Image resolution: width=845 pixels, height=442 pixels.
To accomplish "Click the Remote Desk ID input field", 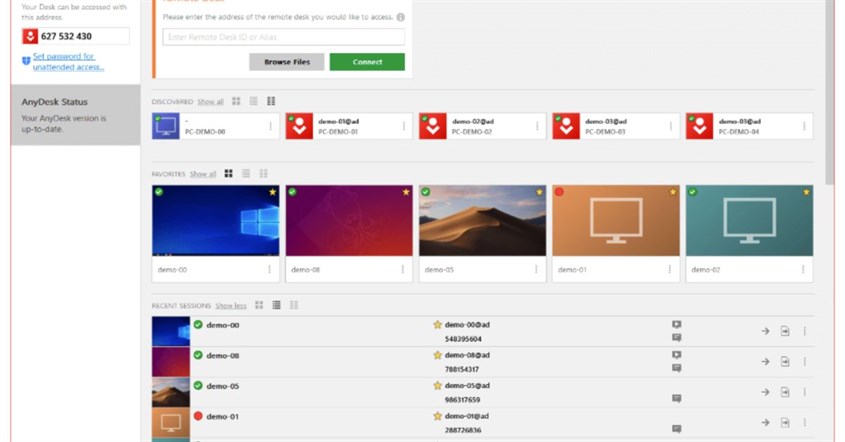I will click(x=283, y=37).
